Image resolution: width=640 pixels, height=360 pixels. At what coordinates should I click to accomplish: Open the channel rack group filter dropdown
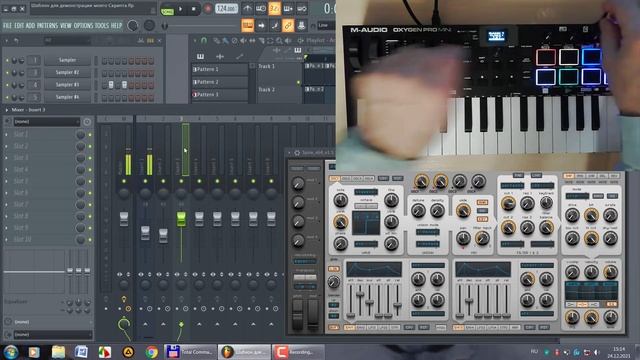pyautogui.click(x=67, y=40)
